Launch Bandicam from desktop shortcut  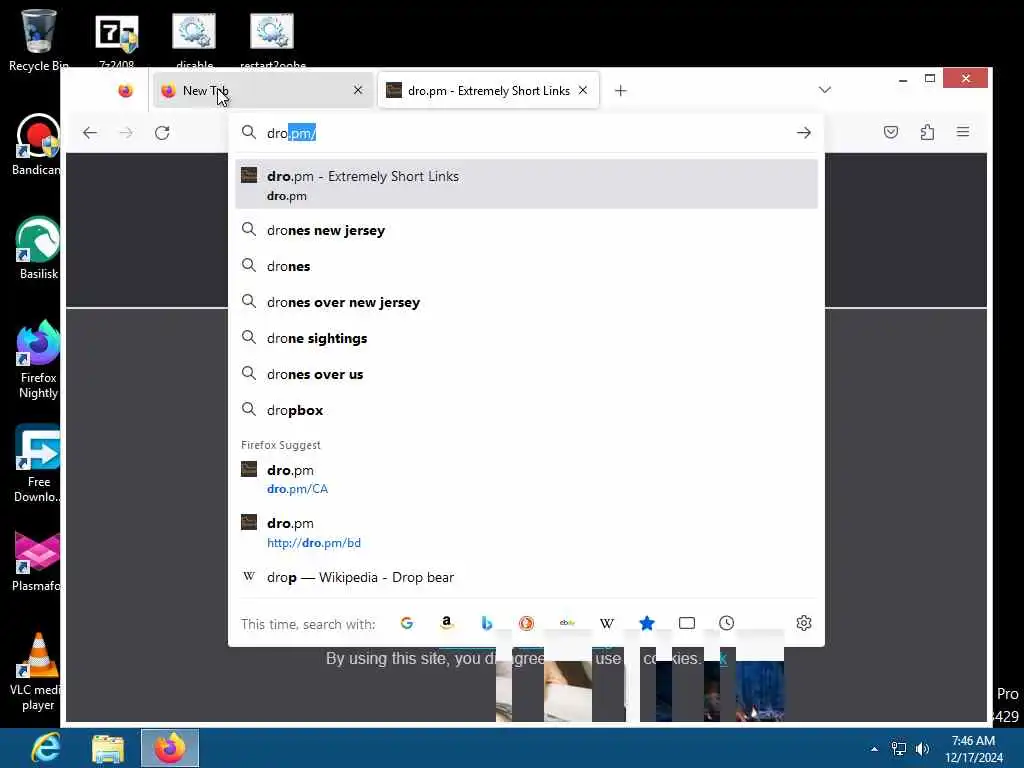[38, 144]
